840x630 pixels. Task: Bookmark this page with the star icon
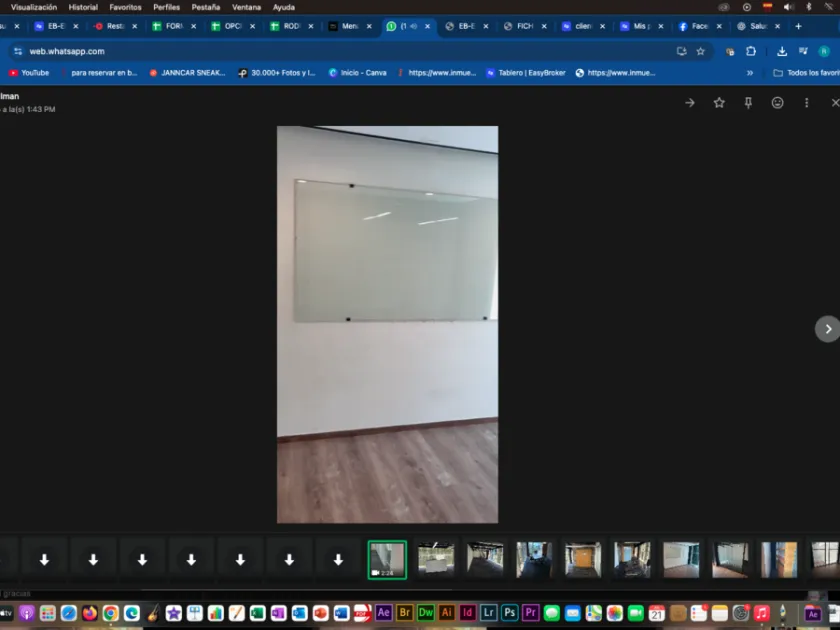point(701,51)
